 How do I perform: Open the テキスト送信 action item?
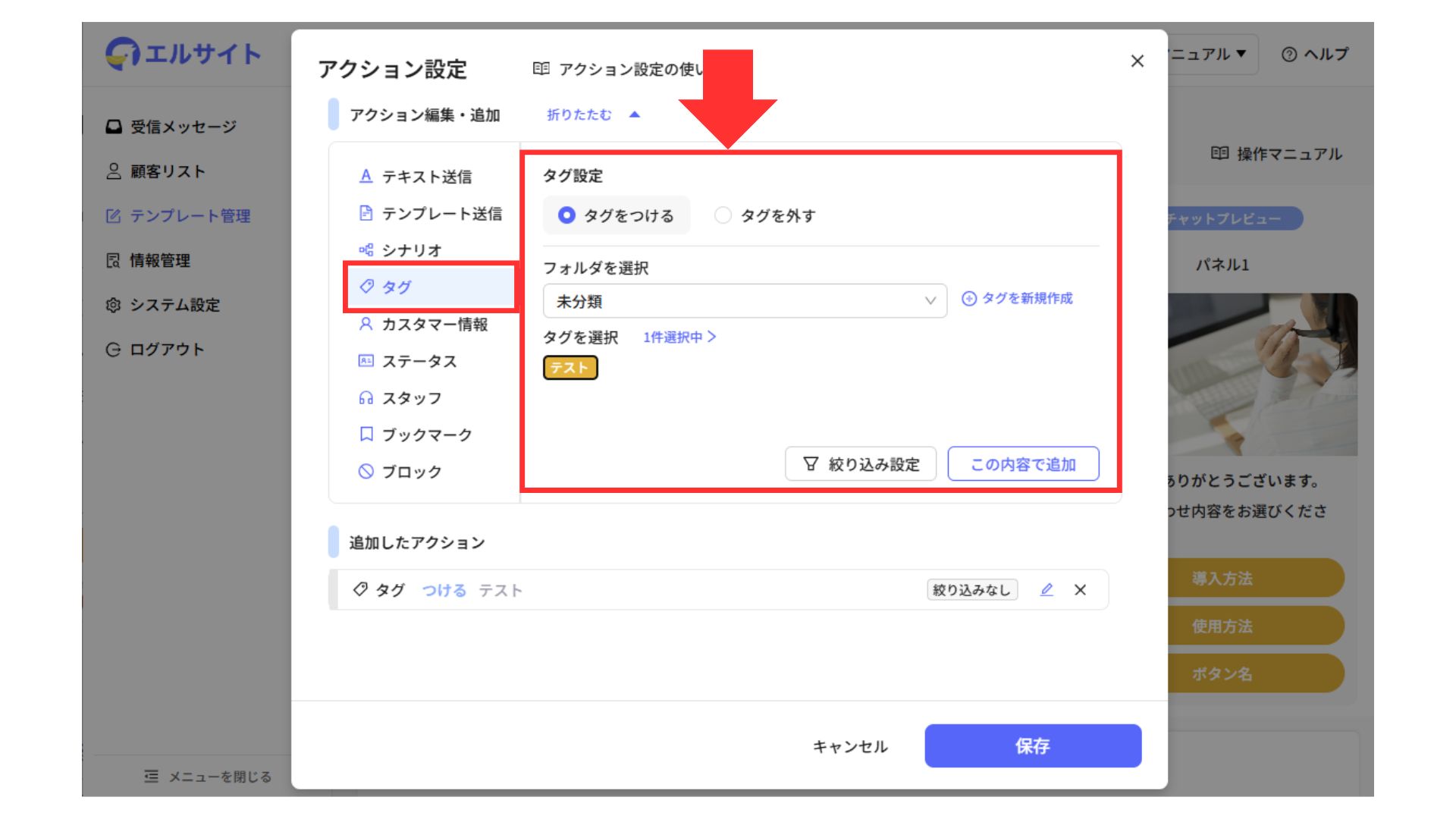click(426, 177)
